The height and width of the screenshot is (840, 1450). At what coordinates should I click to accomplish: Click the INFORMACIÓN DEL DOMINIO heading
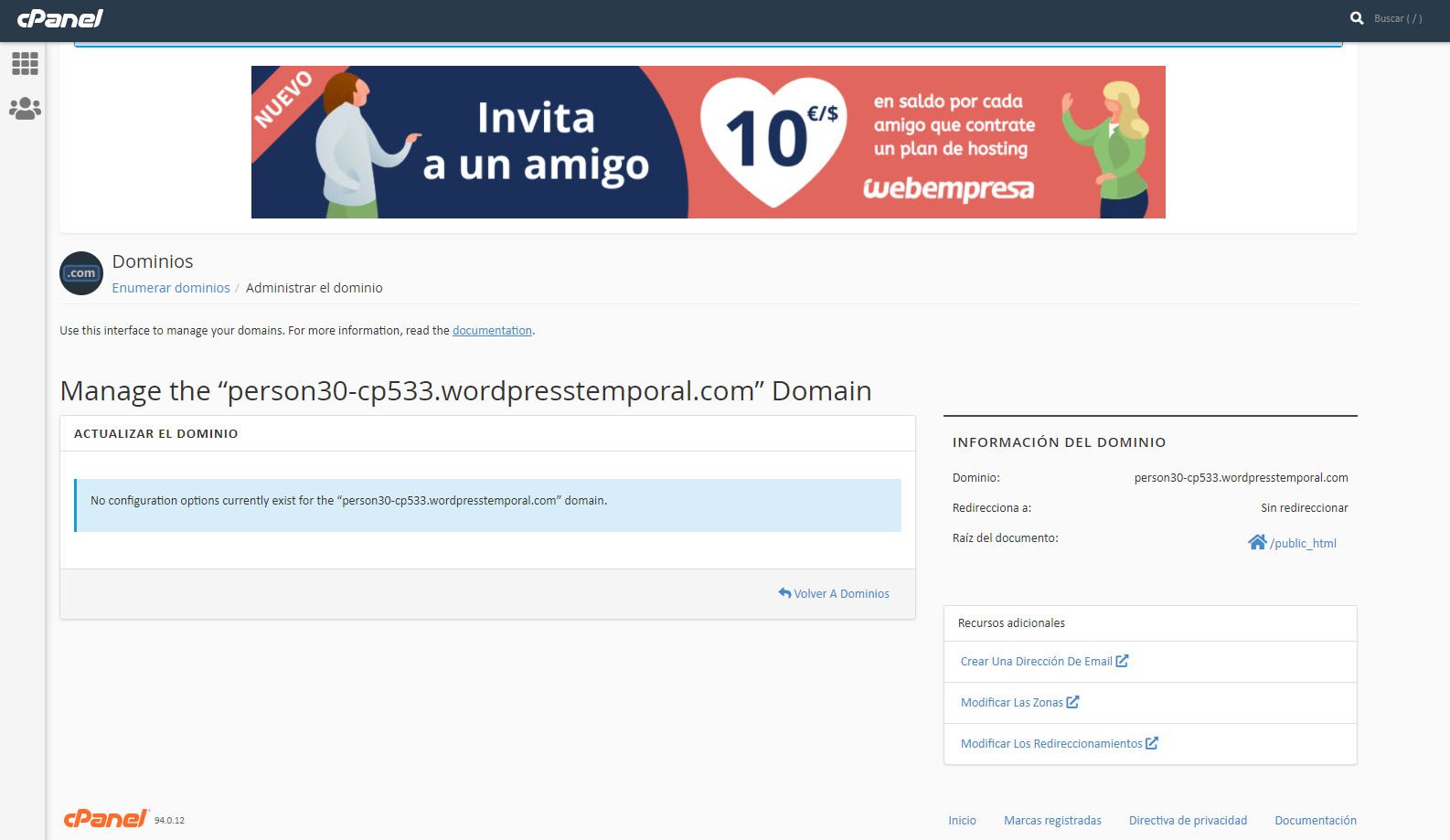tap(1059, 442)
